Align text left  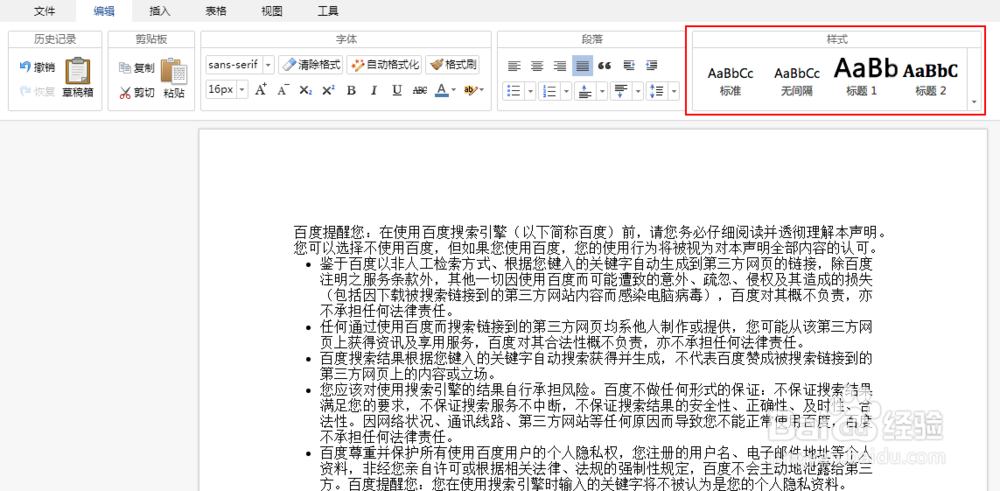[514, 66]
